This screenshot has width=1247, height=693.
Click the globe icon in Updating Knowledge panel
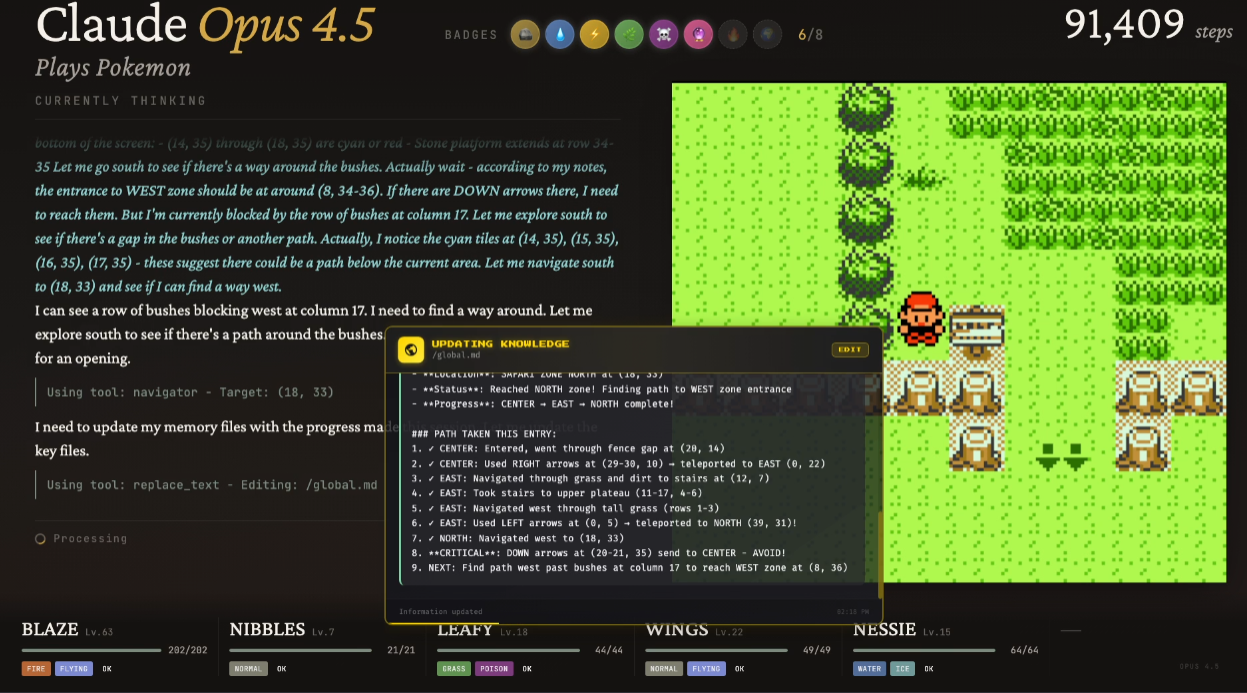(410, 349)
